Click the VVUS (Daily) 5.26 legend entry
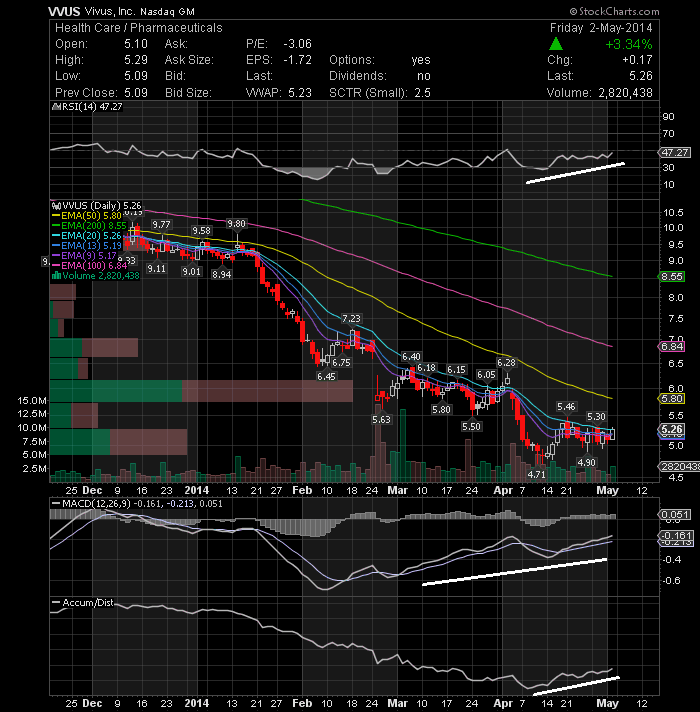The image size is (700, 712). tap(102, 206)
